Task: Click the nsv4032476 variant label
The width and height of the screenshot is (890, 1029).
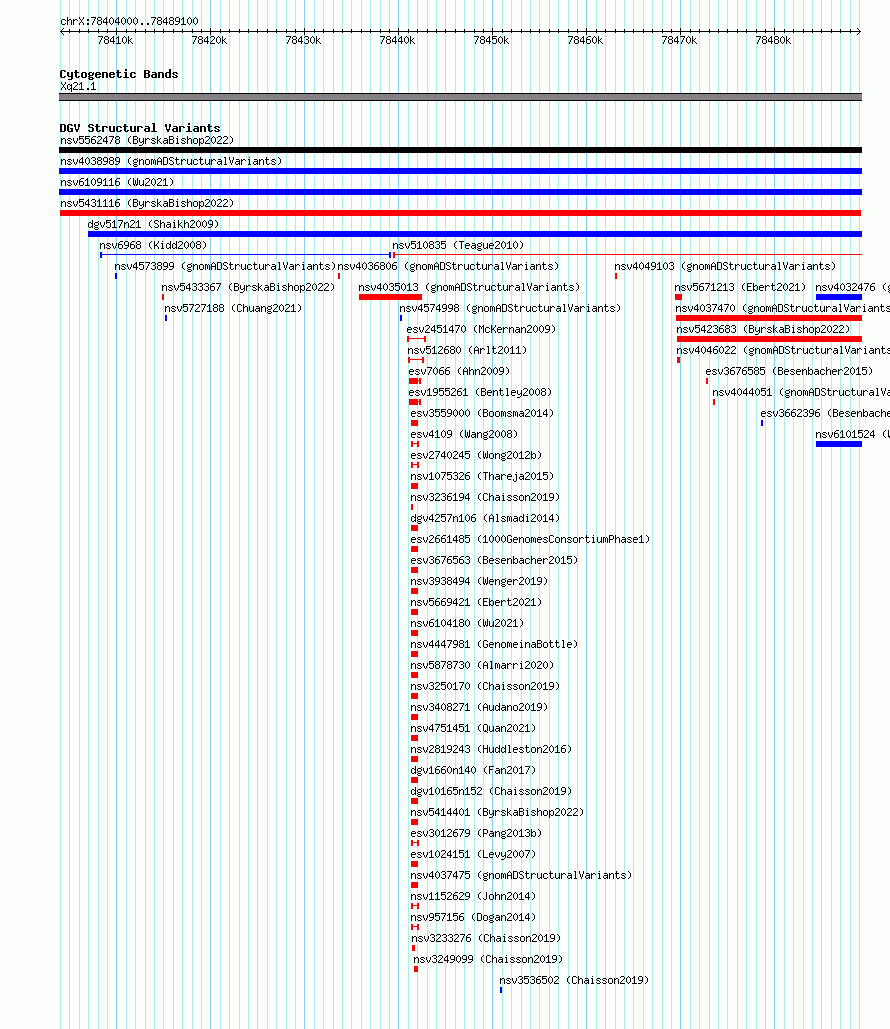Action: point(853,287)
